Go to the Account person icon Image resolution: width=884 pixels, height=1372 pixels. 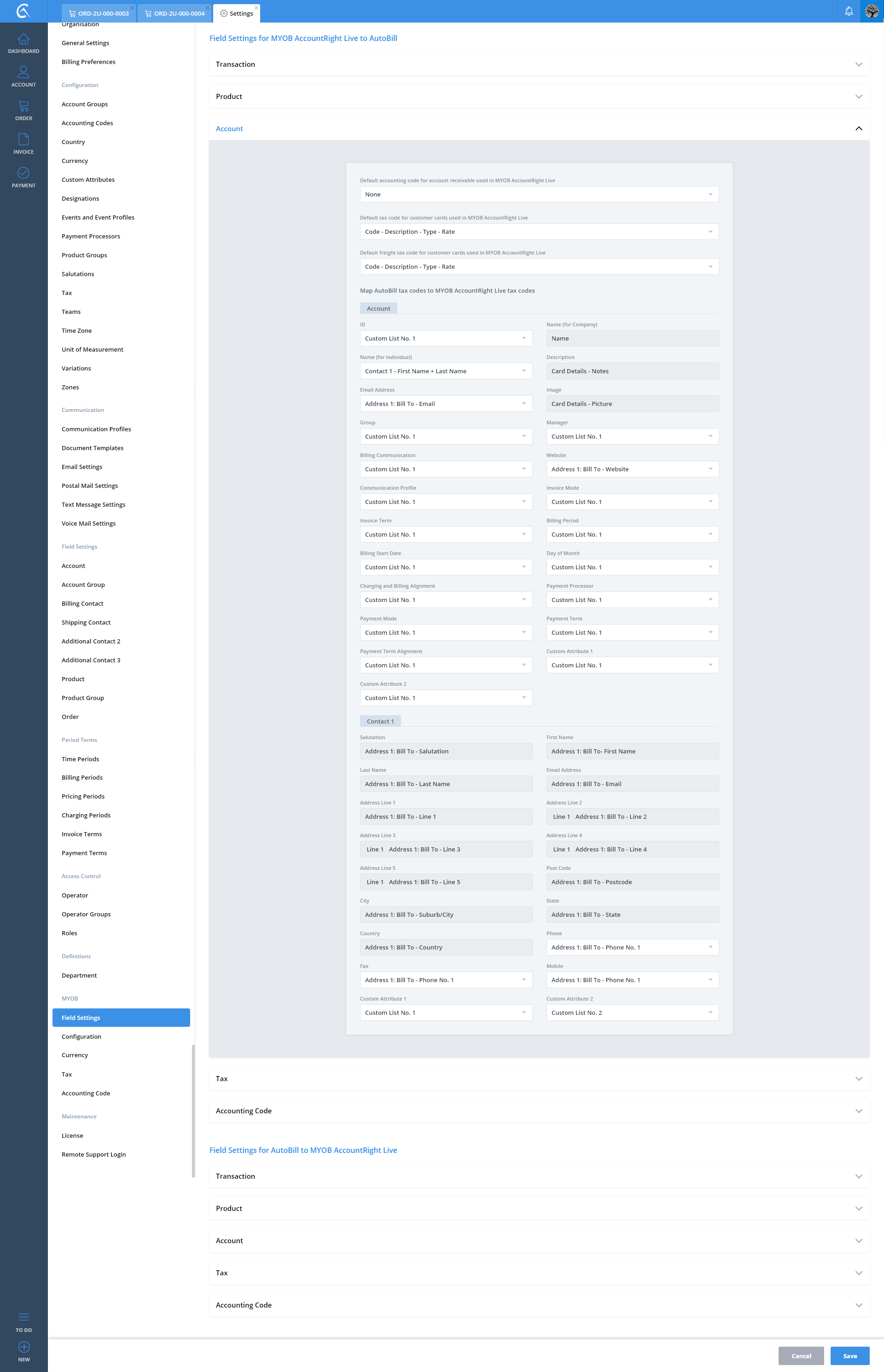pos(23,73)
